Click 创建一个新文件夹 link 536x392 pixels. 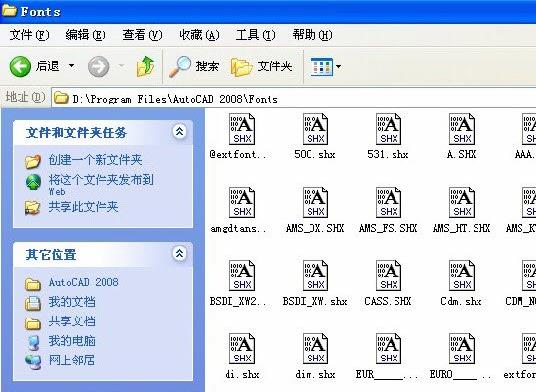(x=95, y=160)
